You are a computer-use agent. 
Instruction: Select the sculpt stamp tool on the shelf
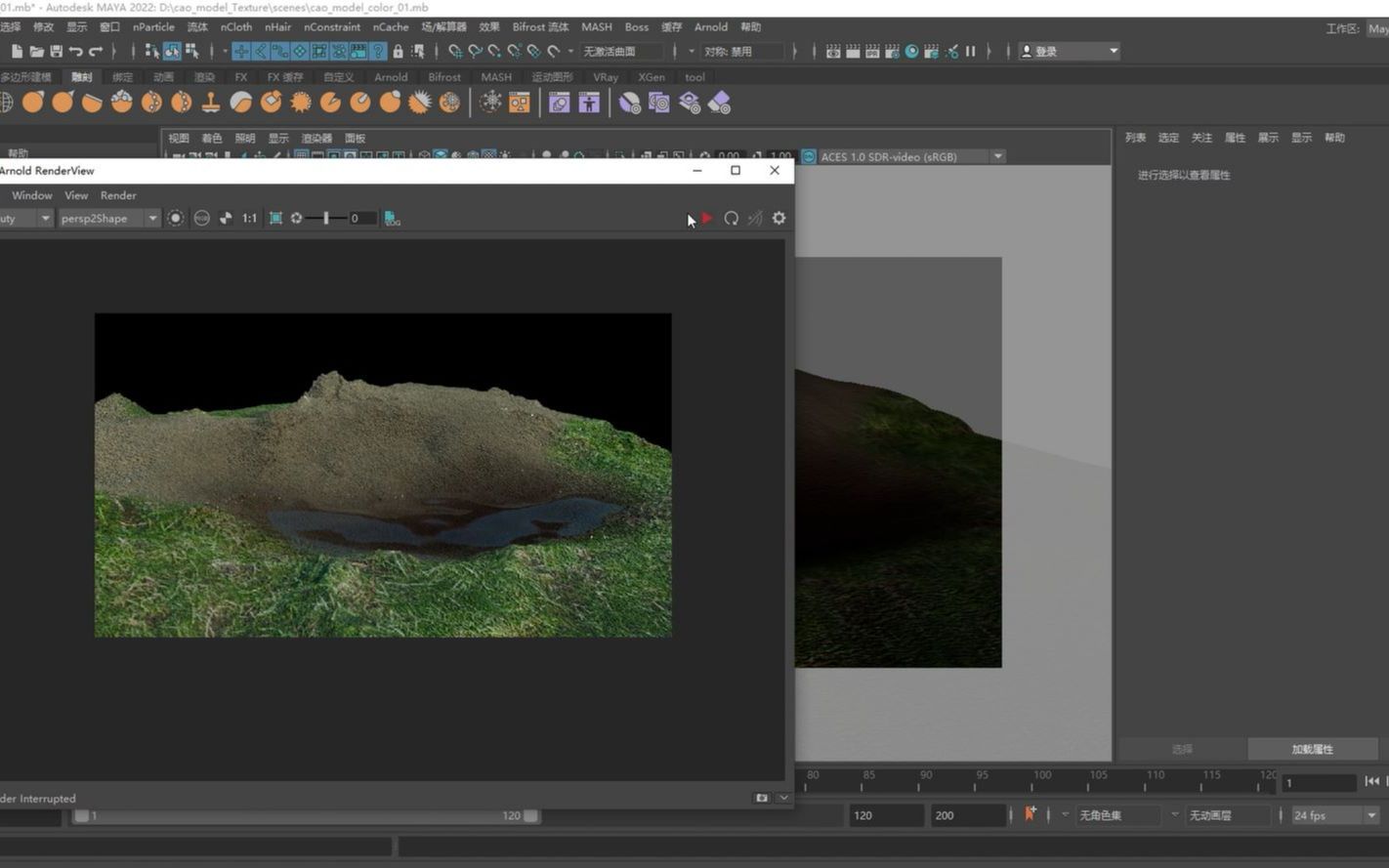[211, 103]
